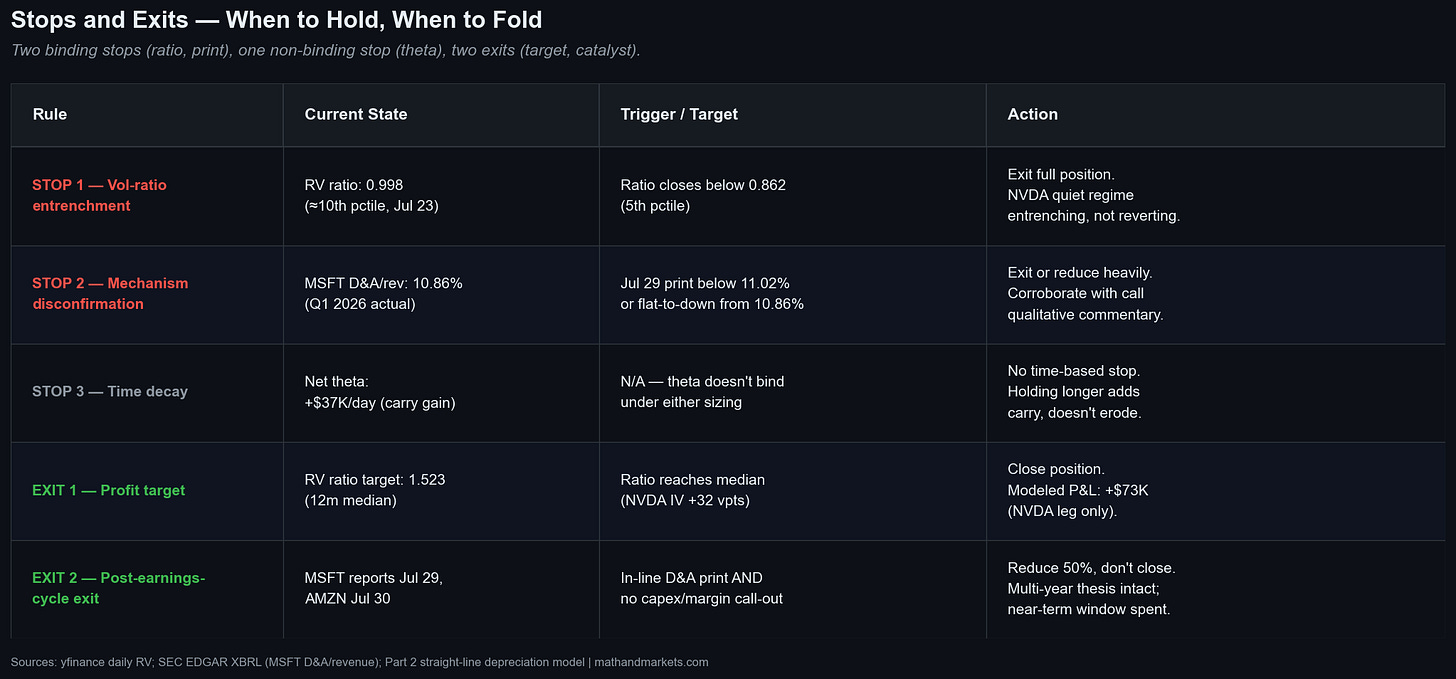Select the Trigger / Target column header
Viewport: 1456px width, 679px height.
pyautogui.click(x=679, y=114)
